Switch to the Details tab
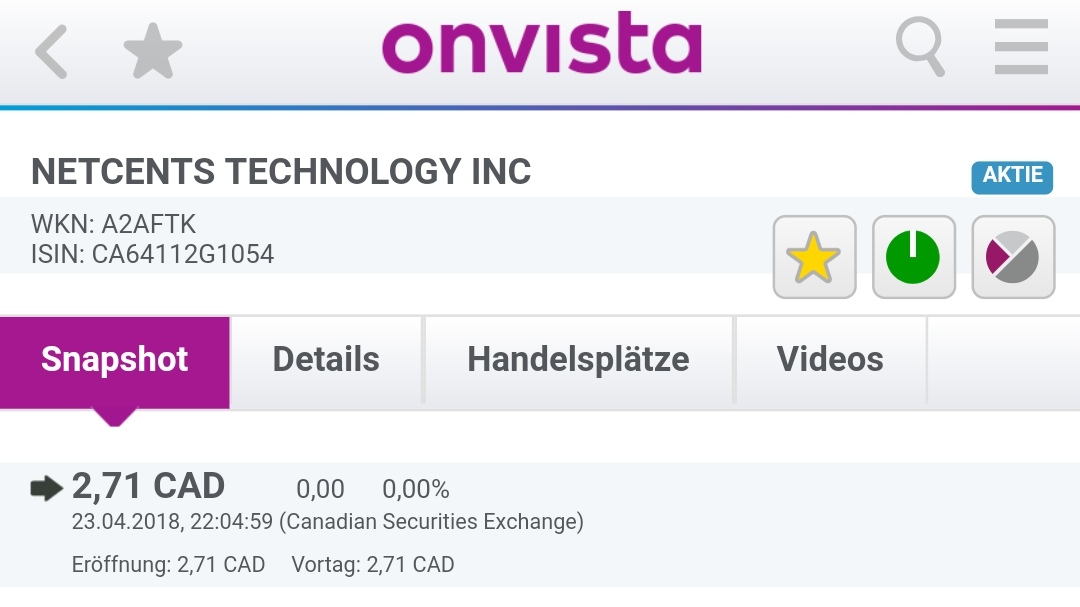This screenshot has height=607, width=1080. click(327, 359)
